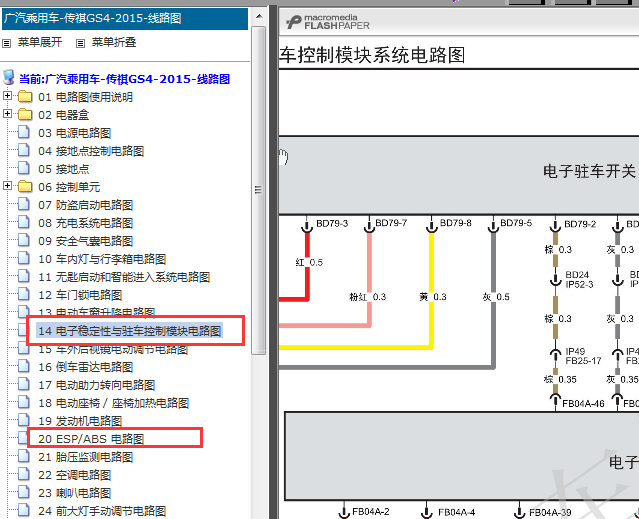The width and height of the screenshot is (639, 519).
Task: Open the current root node 当前:广汽乘用车-传祺GS4-2015-线路图
Action: 125,79
